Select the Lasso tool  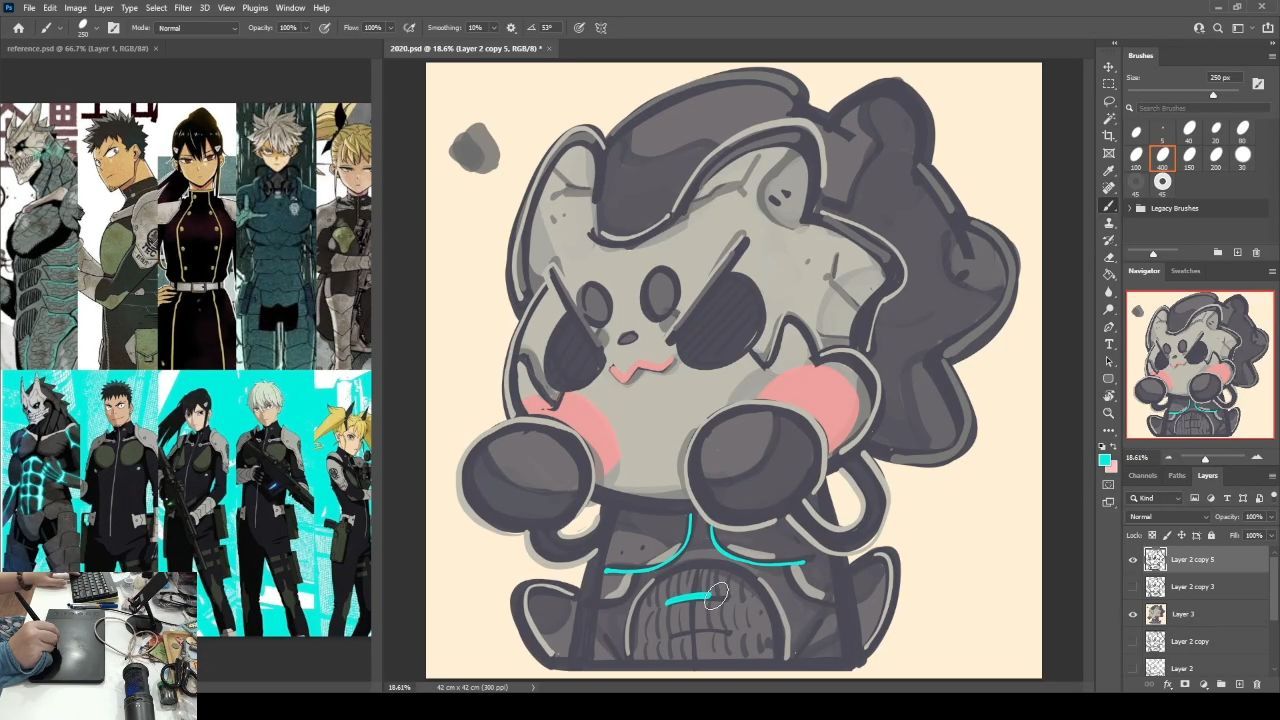pos(1109,101)
